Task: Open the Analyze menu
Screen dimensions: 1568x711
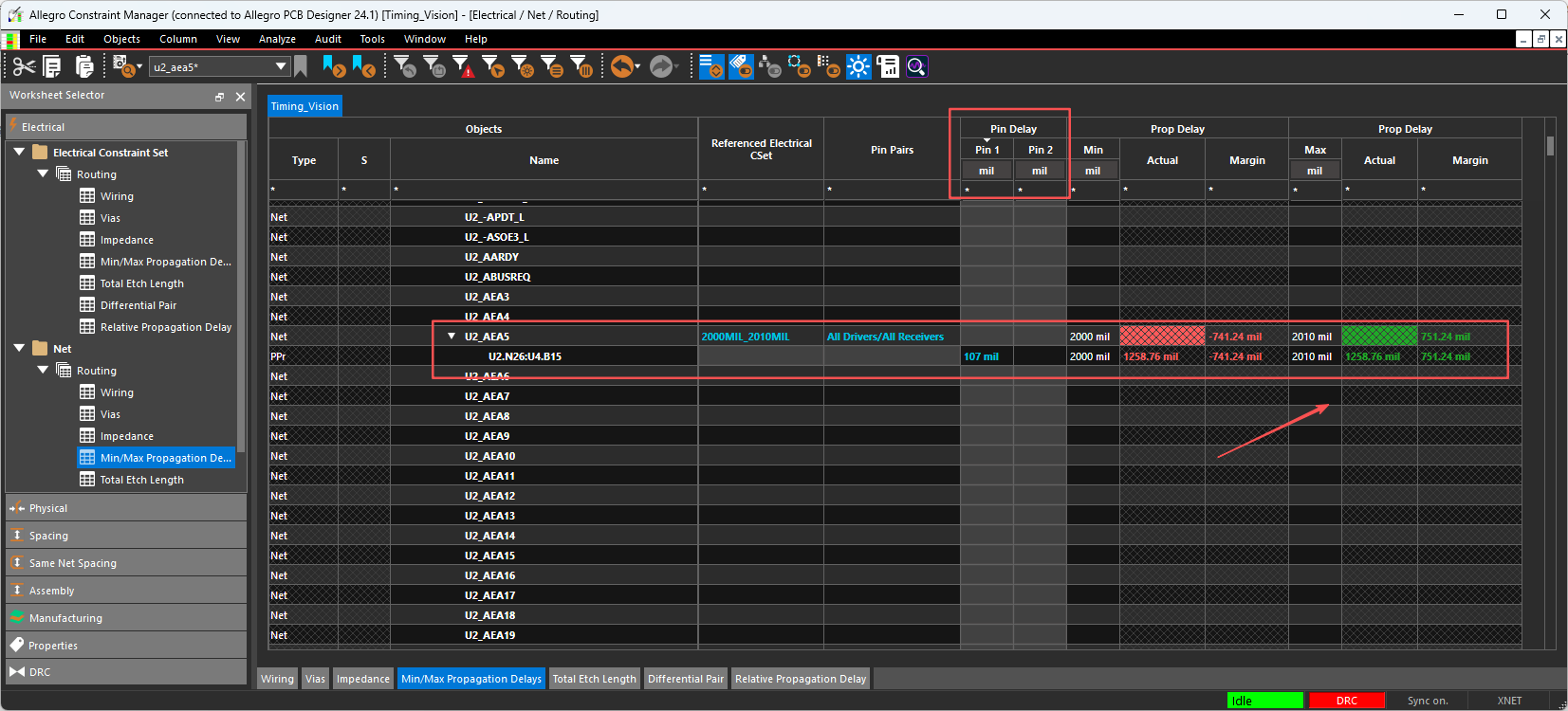Action: click(277, 39)
